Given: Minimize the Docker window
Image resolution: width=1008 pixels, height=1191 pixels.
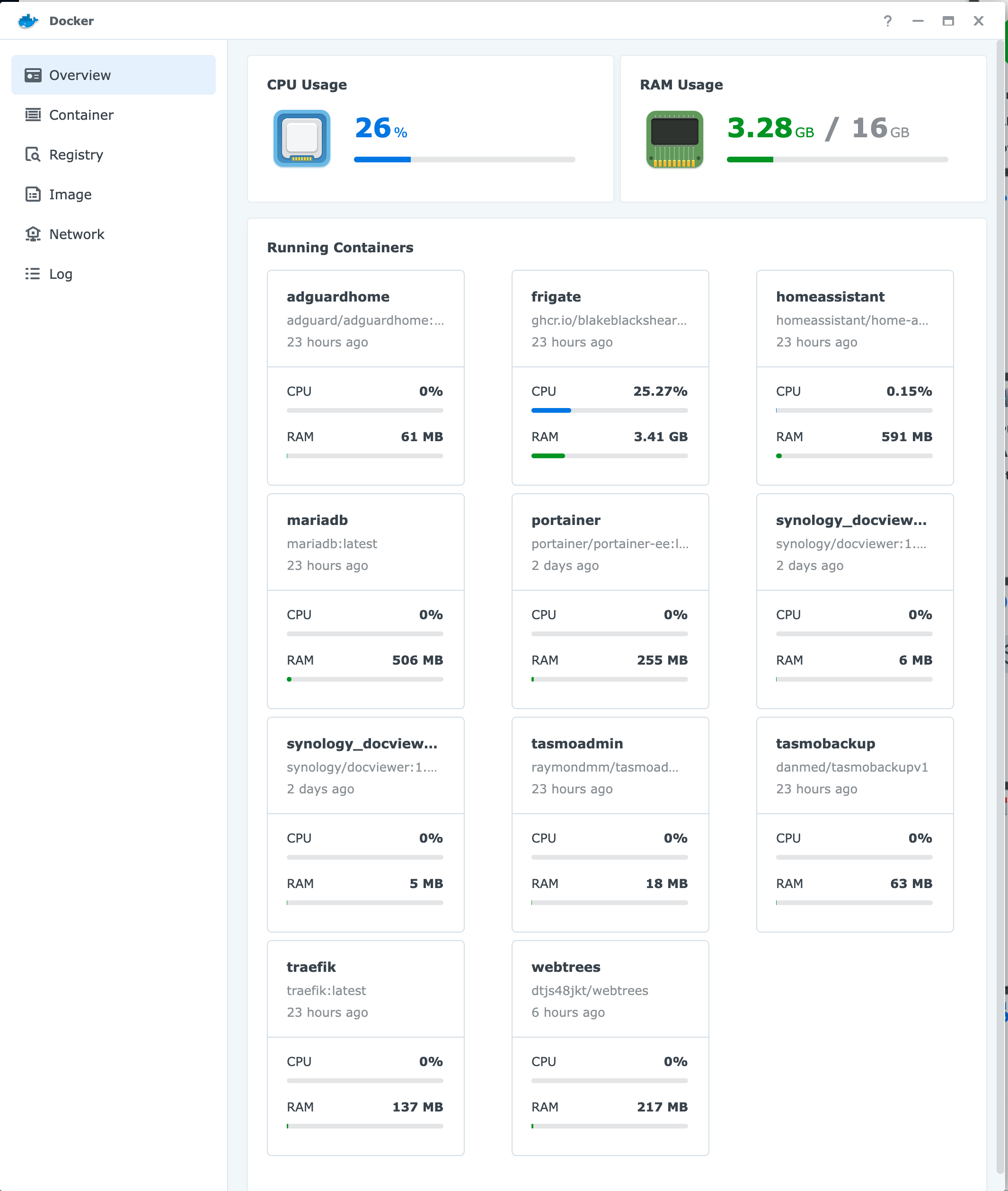Looking at the screenshot, I should coord(918,21).
